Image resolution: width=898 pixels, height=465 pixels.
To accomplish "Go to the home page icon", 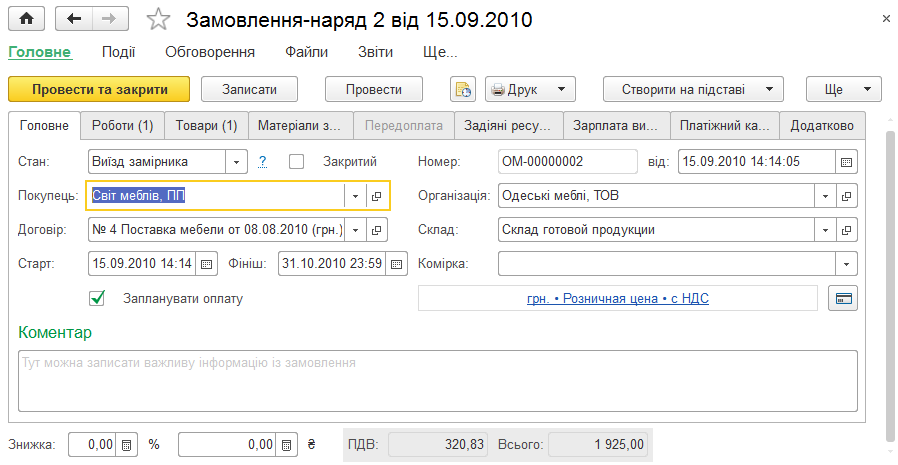I will coord(27,19).
